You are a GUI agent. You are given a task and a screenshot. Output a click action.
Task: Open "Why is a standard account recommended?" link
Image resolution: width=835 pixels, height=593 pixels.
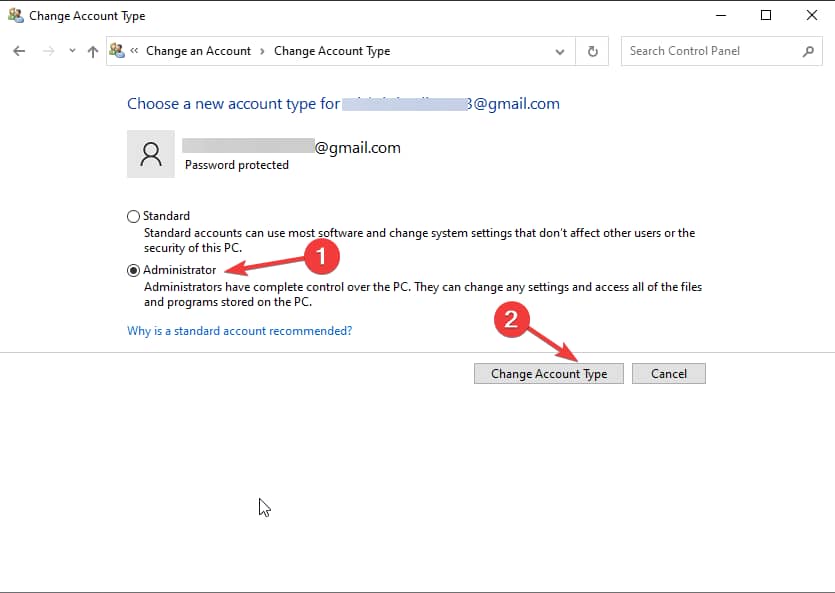click(x=239, y=331)
